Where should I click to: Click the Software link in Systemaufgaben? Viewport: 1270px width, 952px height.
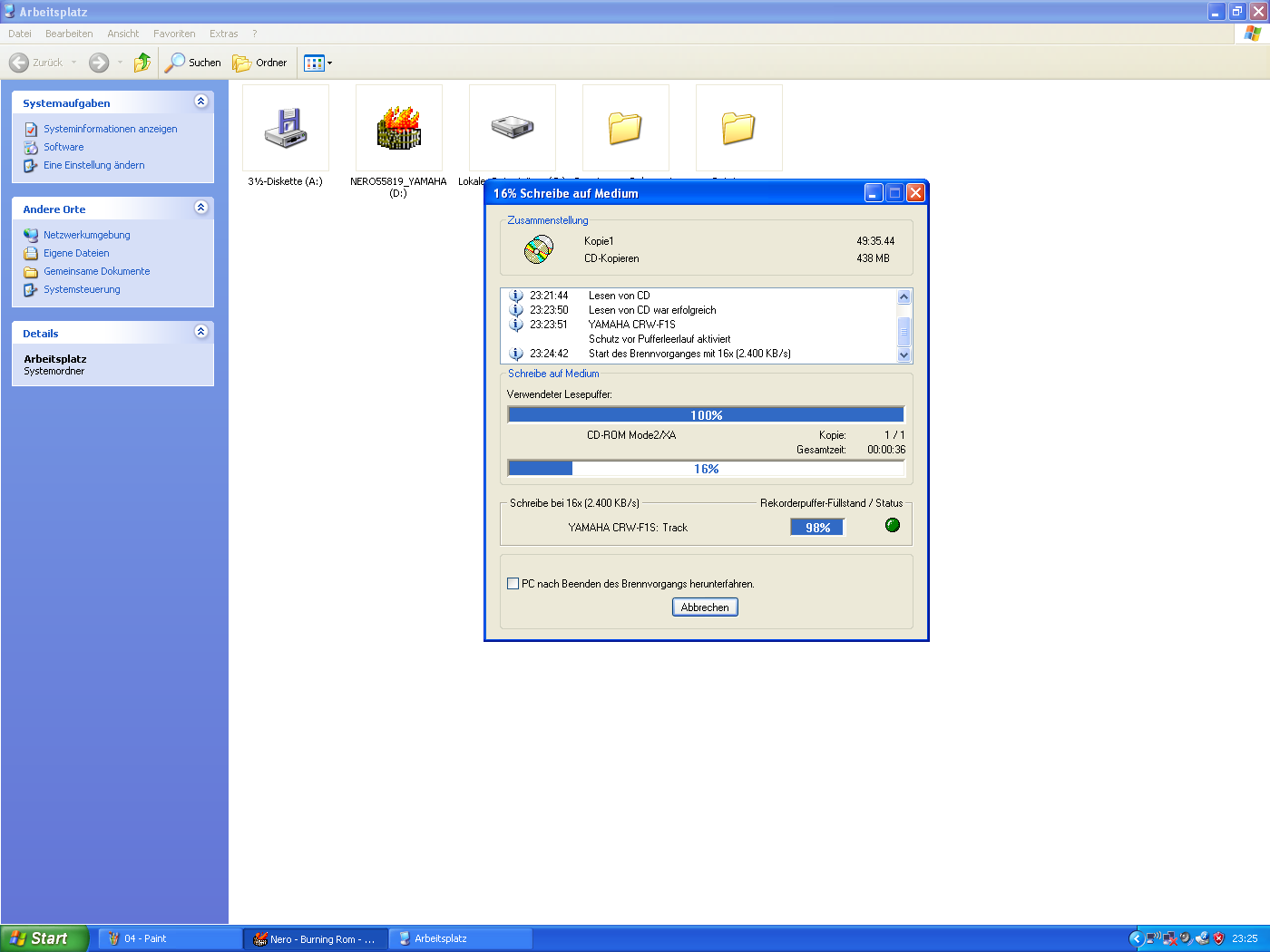coord(63,147)
